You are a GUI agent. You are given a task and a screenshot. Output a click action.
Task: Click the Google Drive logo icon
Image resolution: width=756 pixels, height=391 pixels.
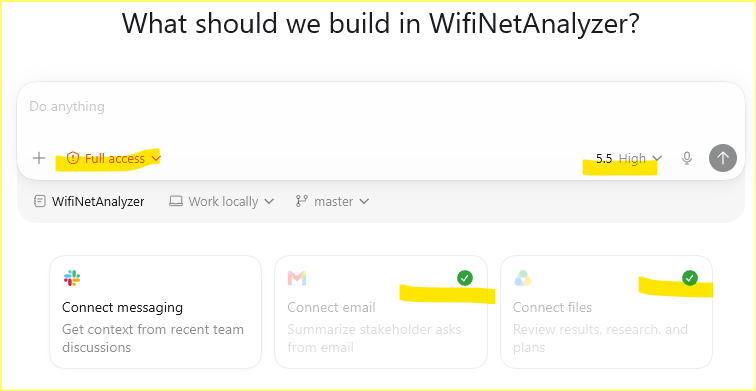point(523,278)
